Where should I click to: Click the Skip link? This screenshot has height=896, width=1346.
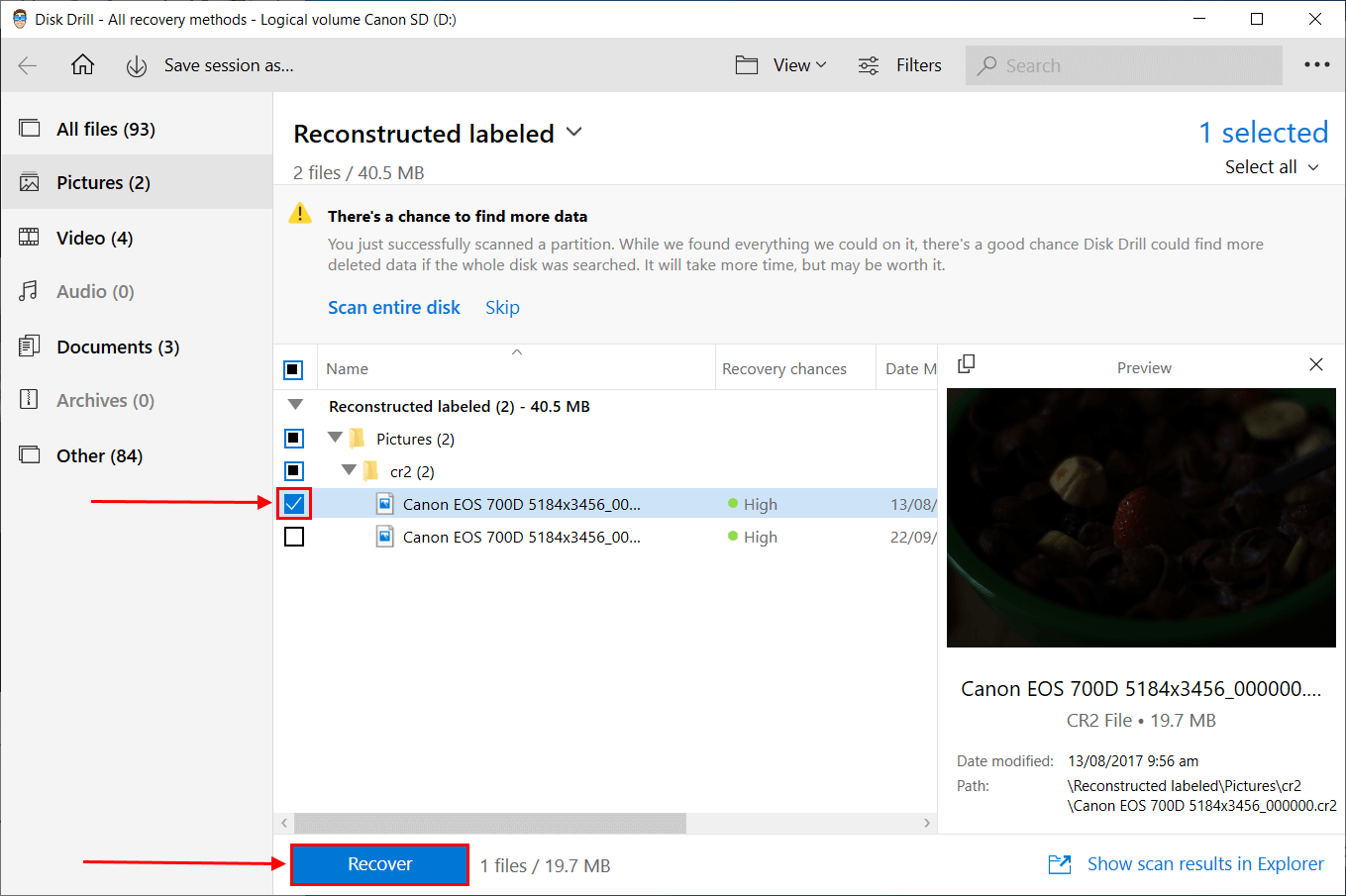click(x=502, y=308)
